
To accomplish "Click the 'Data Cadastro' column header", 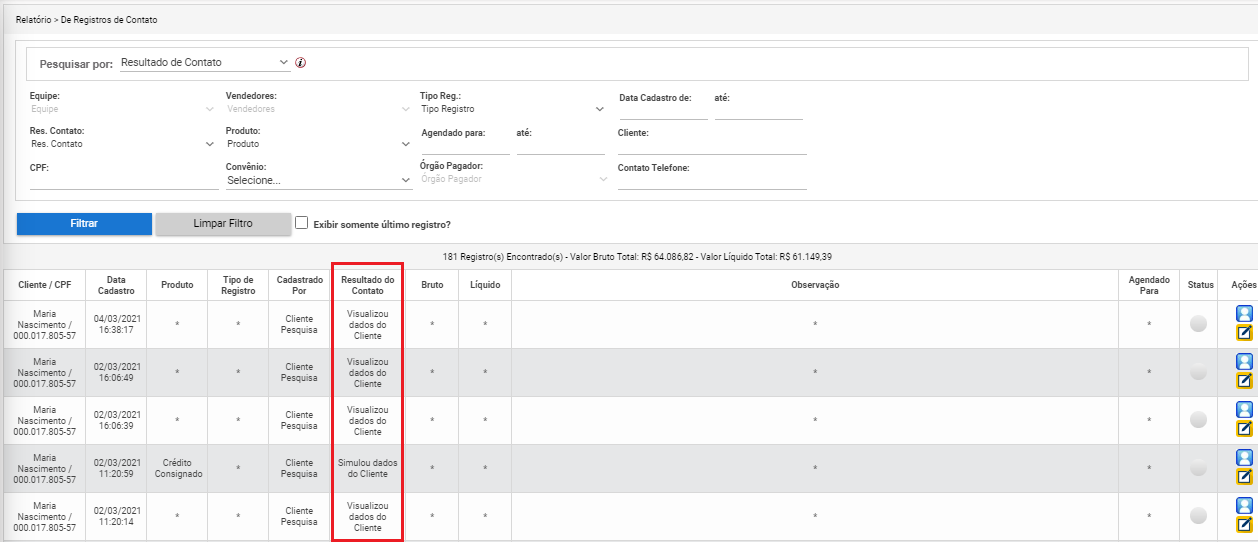I will click(x=116, y=285).
